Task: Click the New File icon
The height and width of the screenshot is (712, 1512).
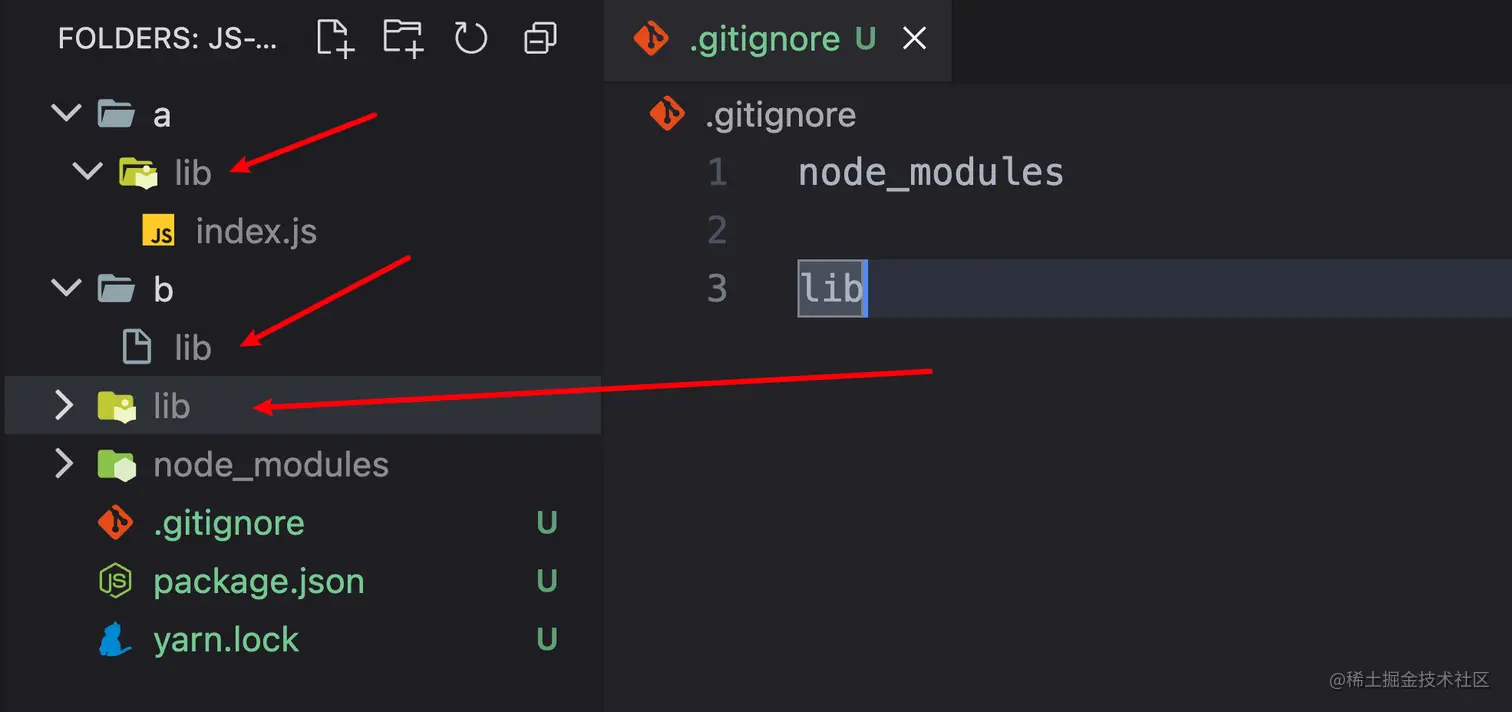Action: [x=335, y=39]
